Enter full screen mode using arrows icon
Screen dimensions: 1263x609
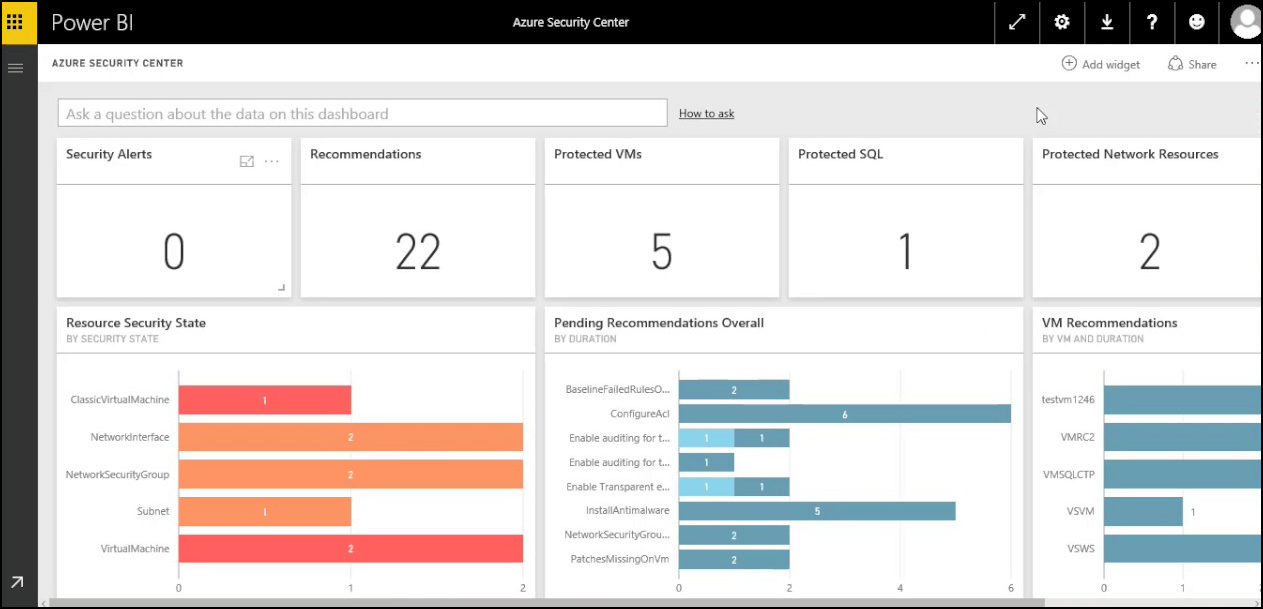[1017, 22]
